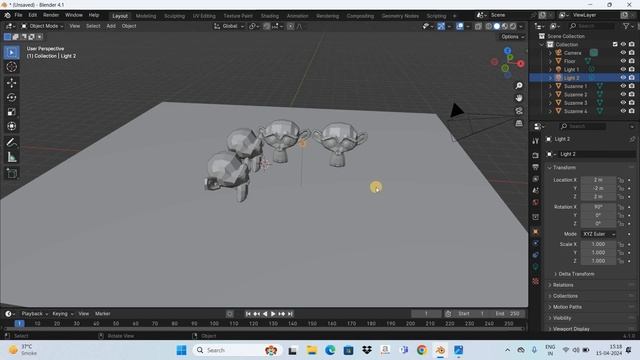
Task: Open the Output properties tab icon
Action: coord(536,167)
